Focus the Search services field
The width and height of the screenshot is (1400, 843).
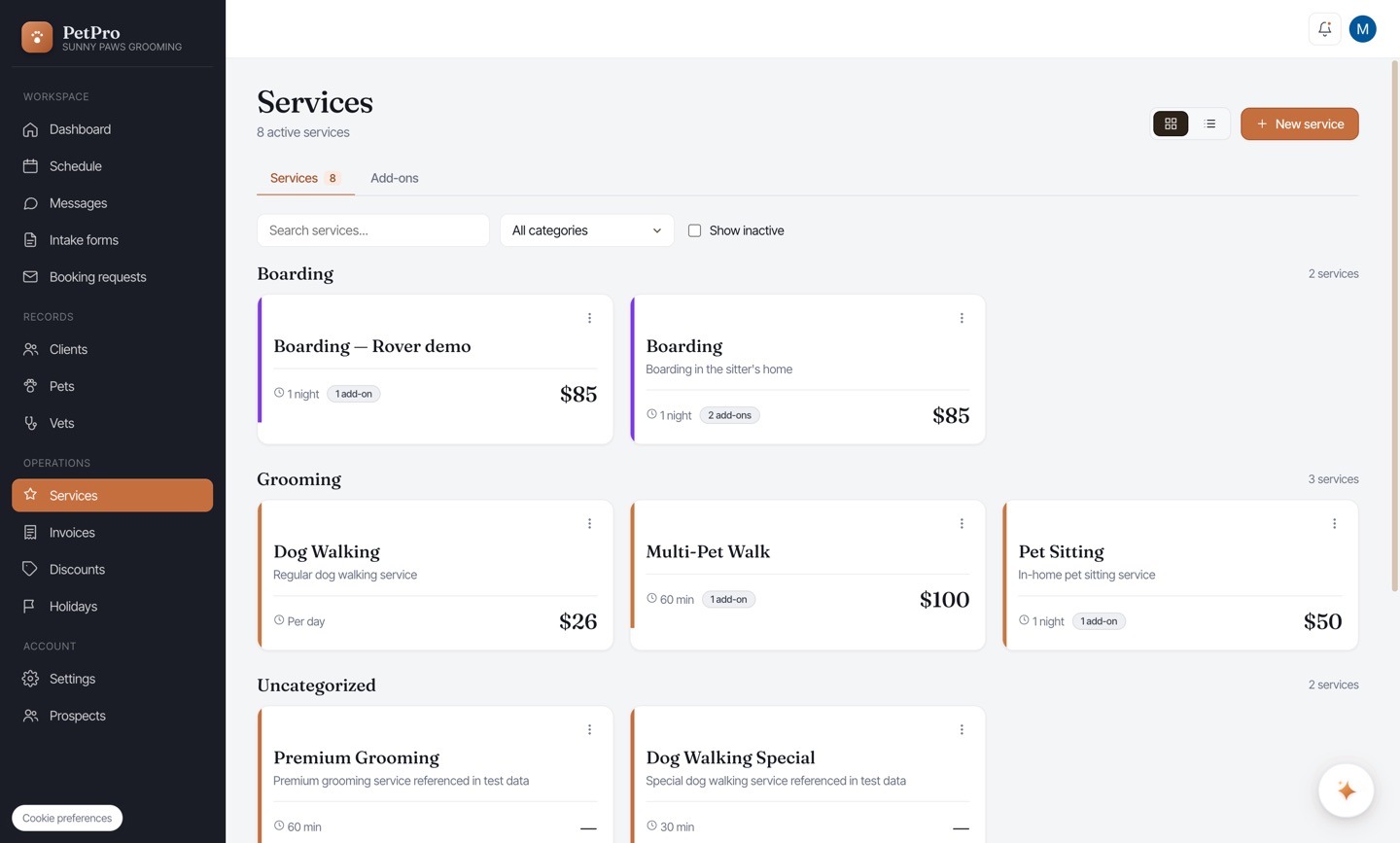(373, 230)
